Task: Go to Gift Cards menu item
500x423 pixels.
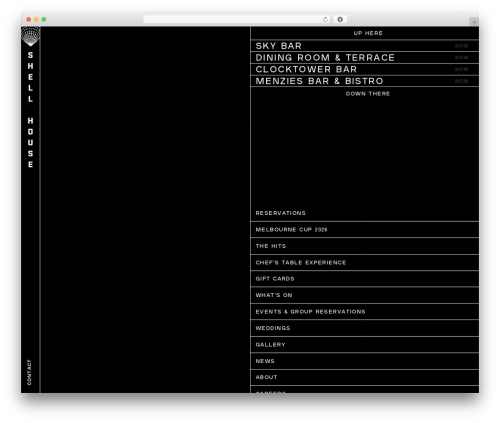Action: [365, 279]
